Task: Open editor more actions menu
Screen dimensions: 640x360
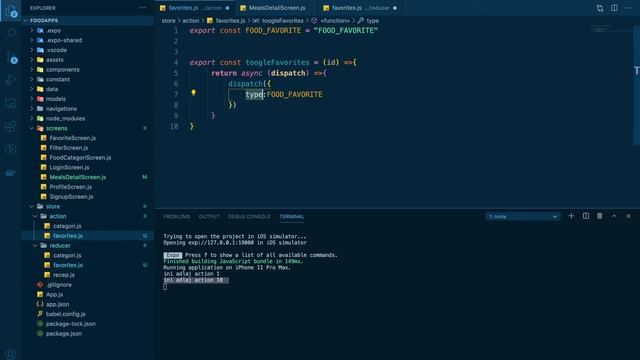Action: [x=628, y=8]
